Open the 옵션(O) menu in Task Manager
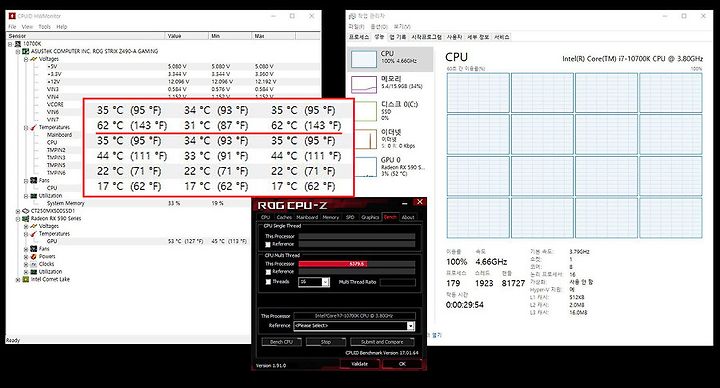Image resolution: width=720 pixels, height=388 pixels. click(379, 27)
